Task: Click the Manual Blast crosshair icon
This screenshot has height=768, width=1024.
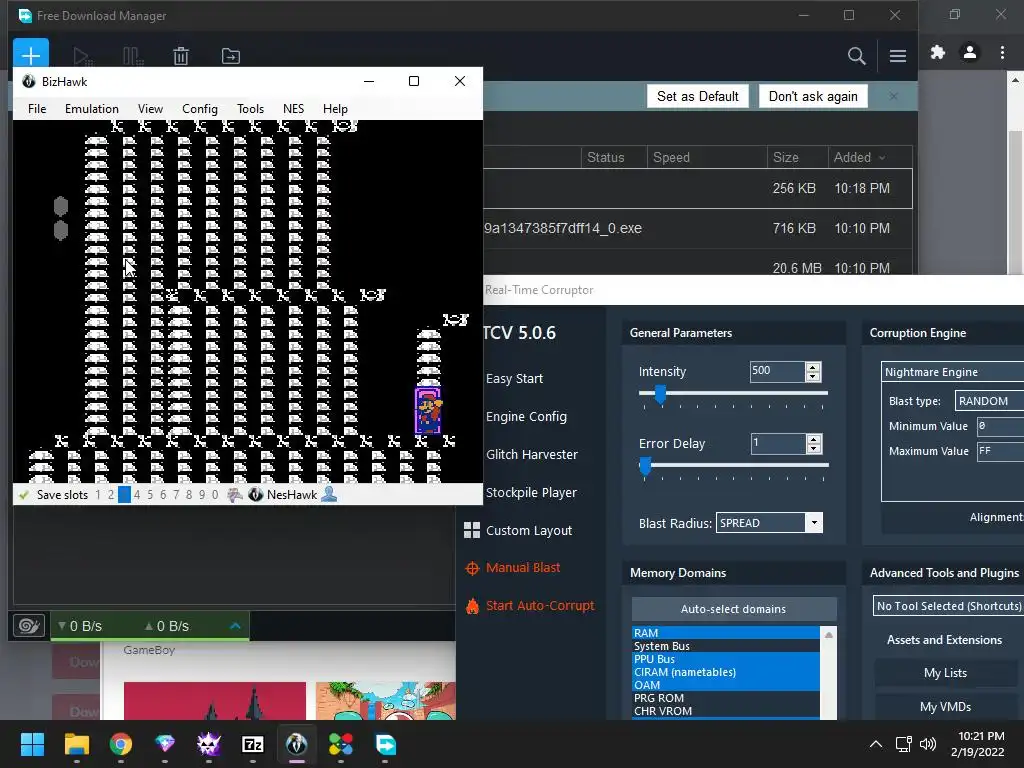Action: click(x=472, y=568)
